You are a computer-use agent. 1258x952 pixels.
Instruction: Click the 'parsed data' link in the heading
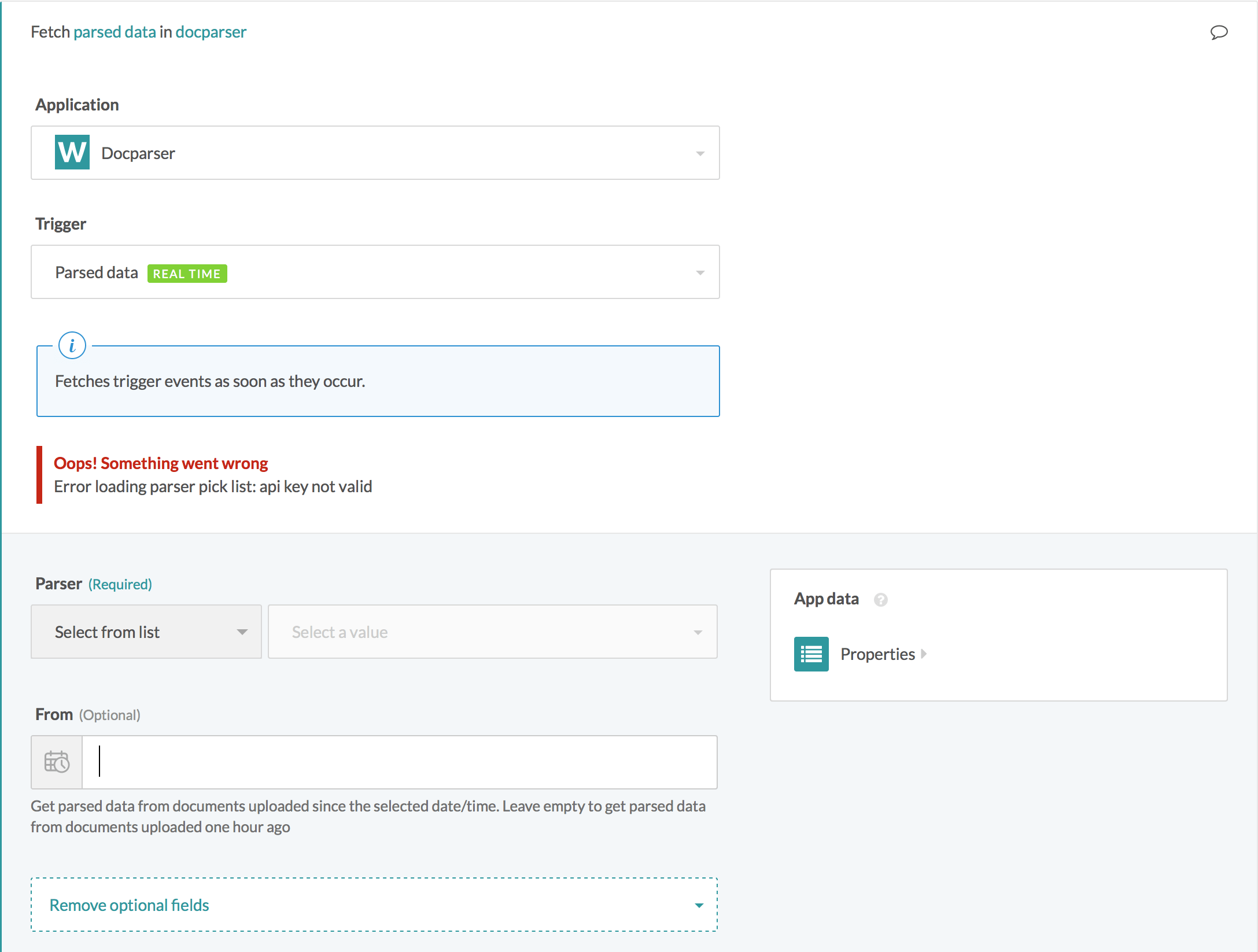tap(115, 32)
